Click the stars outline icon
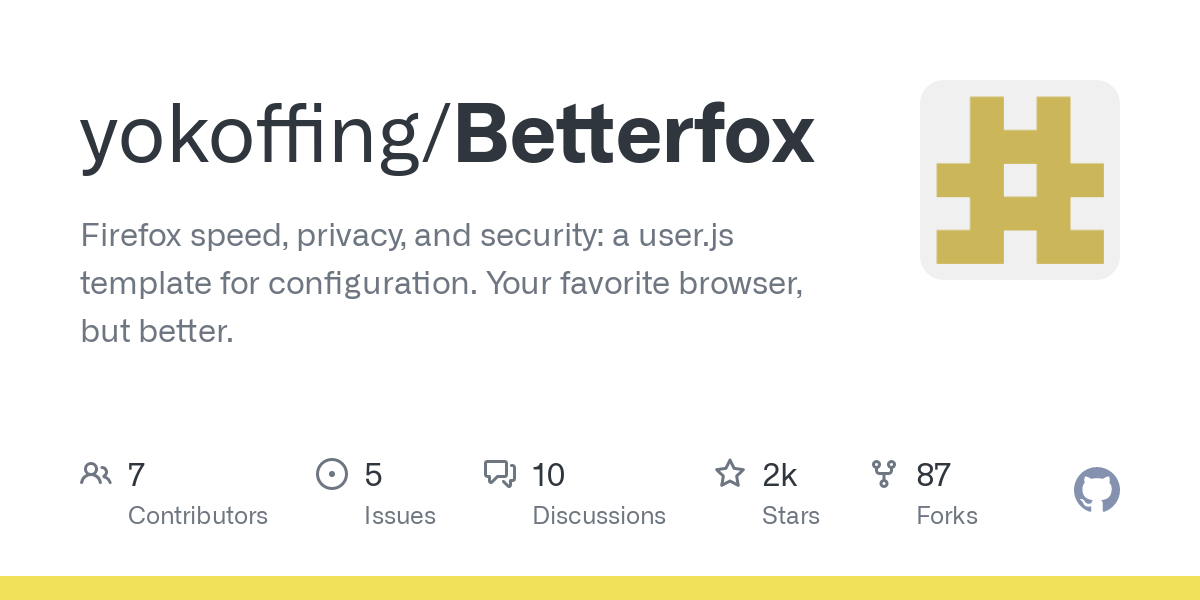1200x600 pixels. point(730,473)
